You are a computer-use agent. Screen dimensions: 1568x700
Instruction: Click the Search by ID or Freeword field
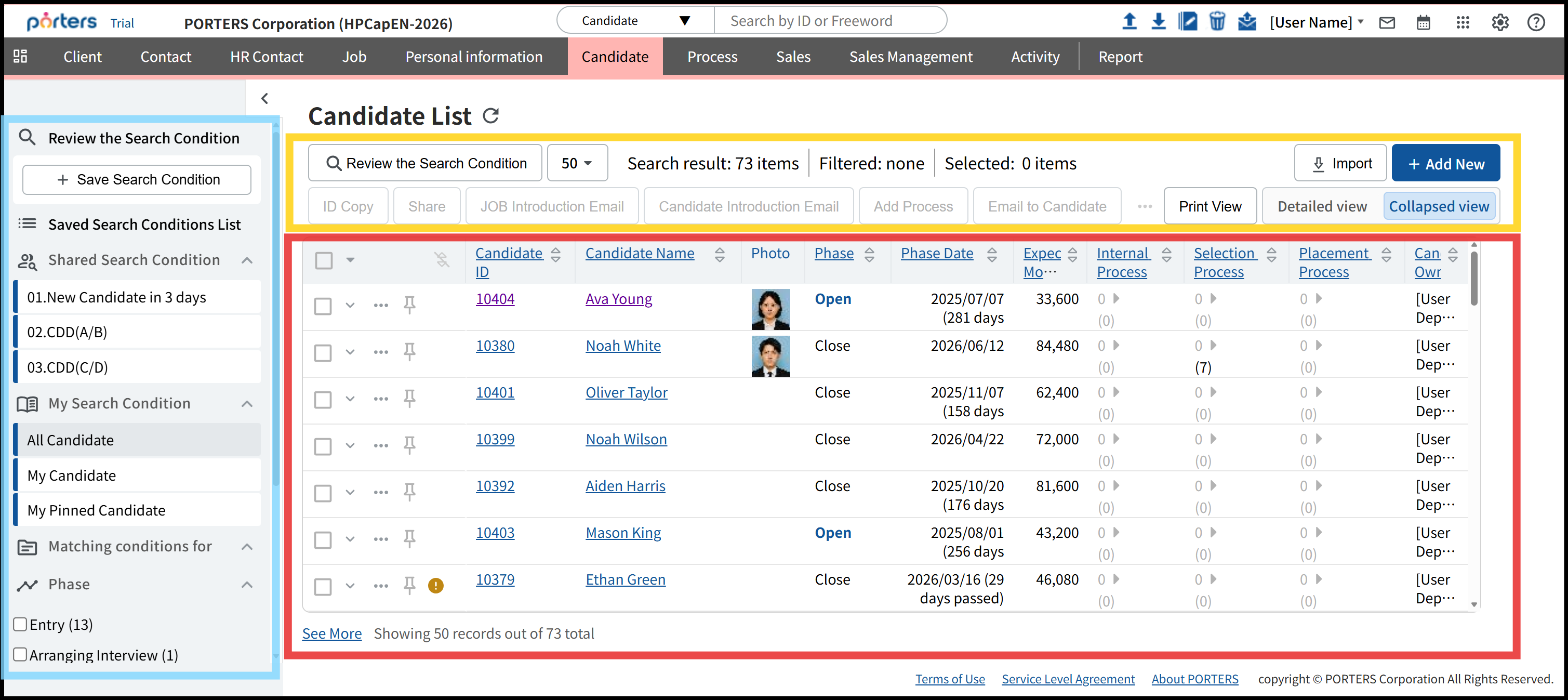coord(829,21)
